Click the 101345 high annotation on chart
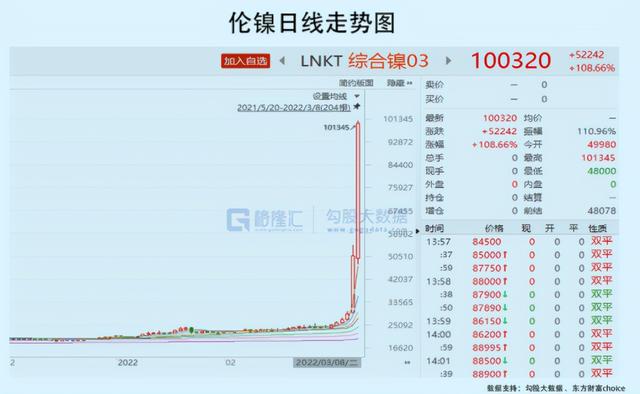 pos(336,127)
